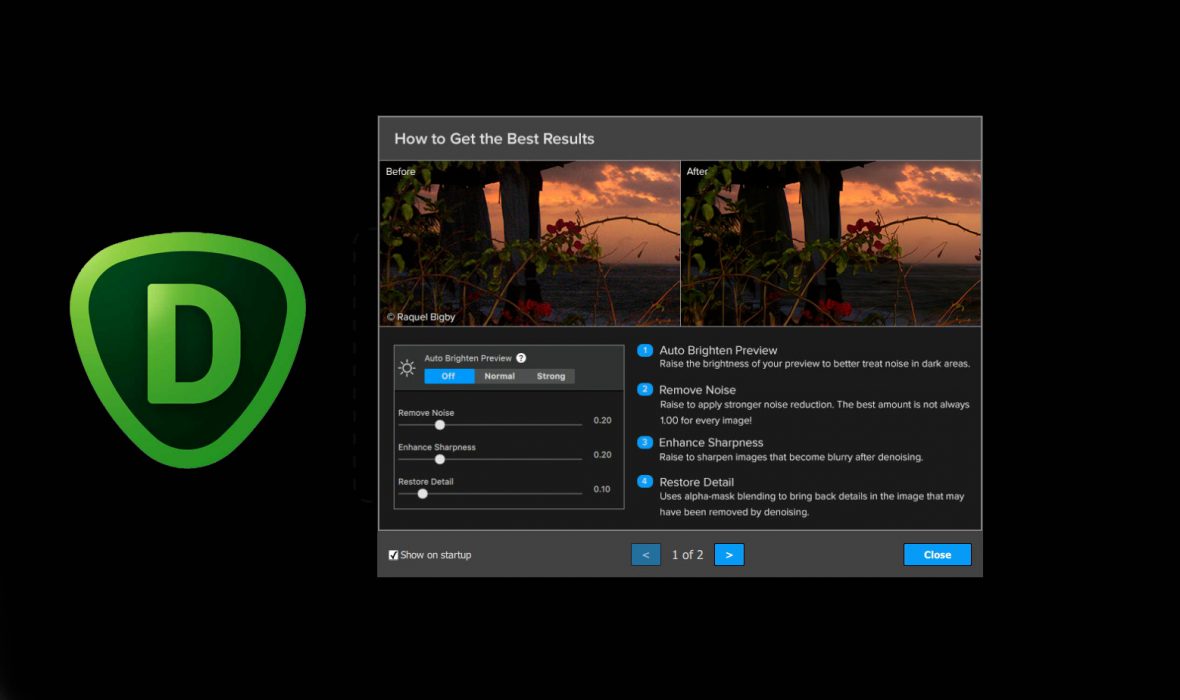Uncheck the Show on startup checkbox
Viewport: 1180px width, 700px height.
click(x=394, y=555)
